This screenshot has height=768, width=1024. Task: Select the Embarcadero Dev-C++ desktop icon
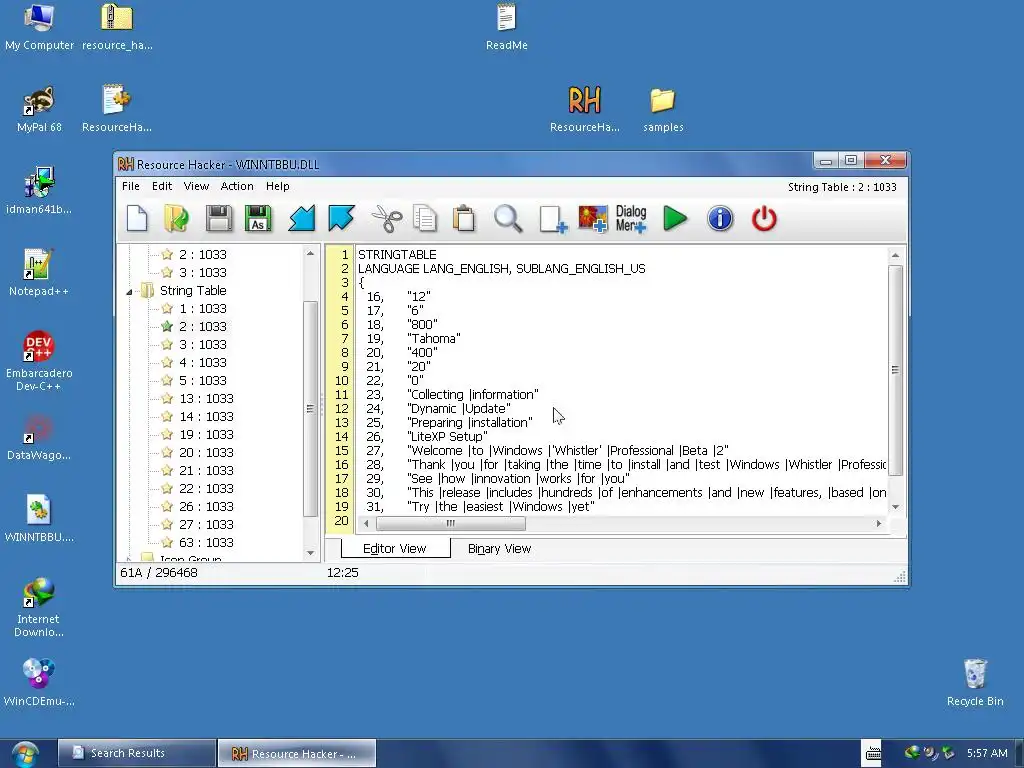coord(39,361)
